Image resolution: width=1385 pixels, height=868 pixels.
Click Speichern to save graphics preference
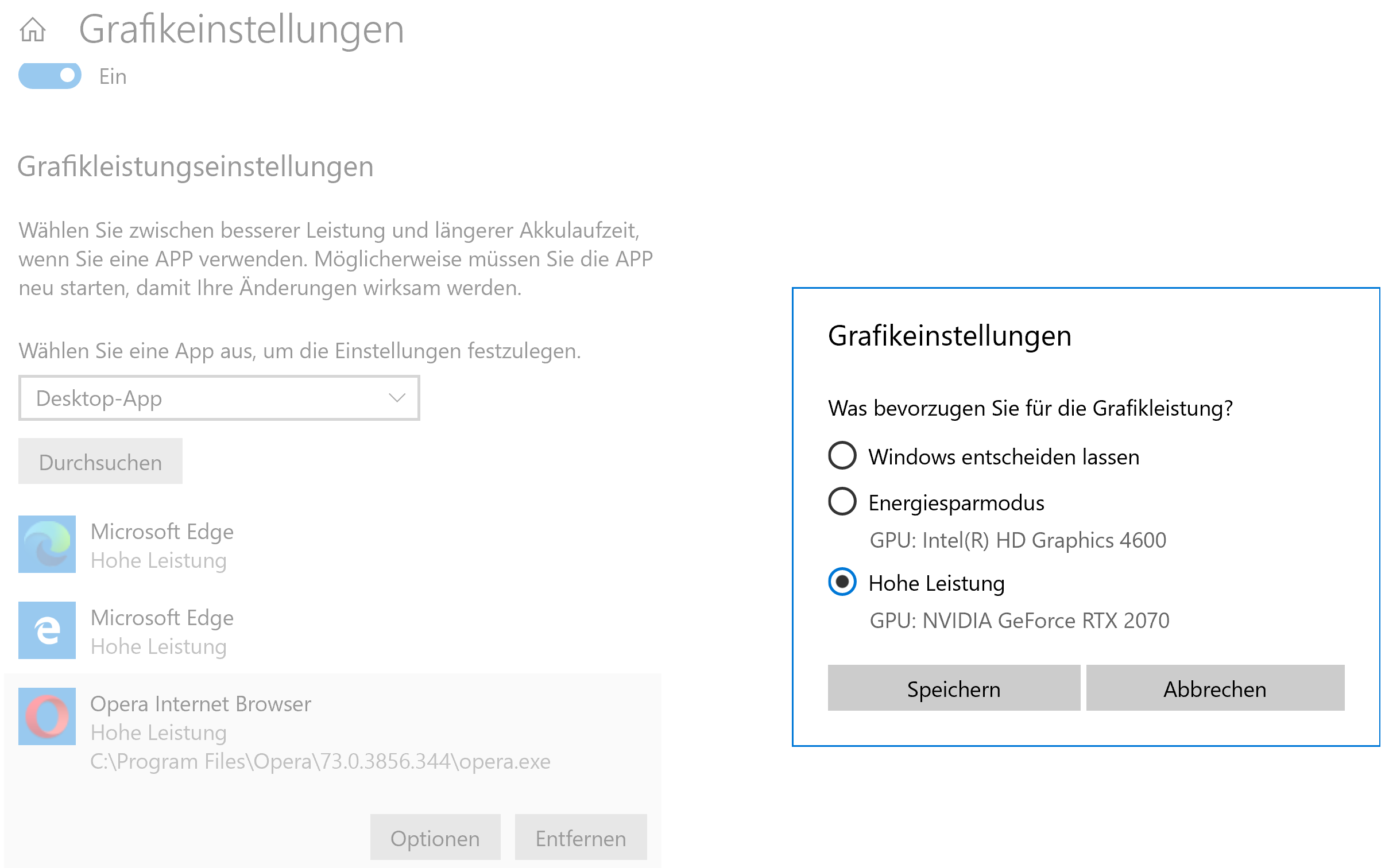tap(953, 688)
